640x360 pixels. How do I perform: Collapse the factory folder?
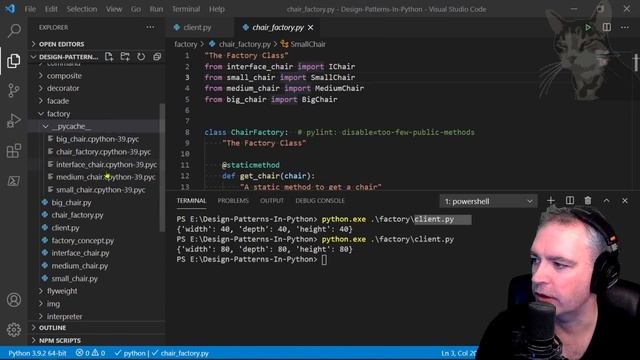click(x=58, y=114)
